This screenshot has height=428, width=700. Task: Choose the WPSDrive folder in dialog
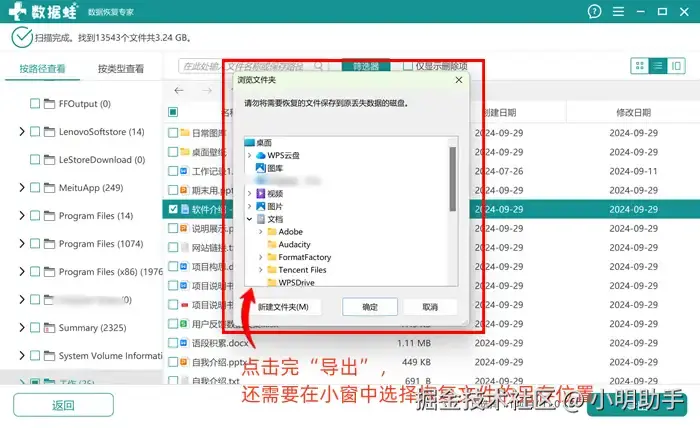[x=291, y=283]
